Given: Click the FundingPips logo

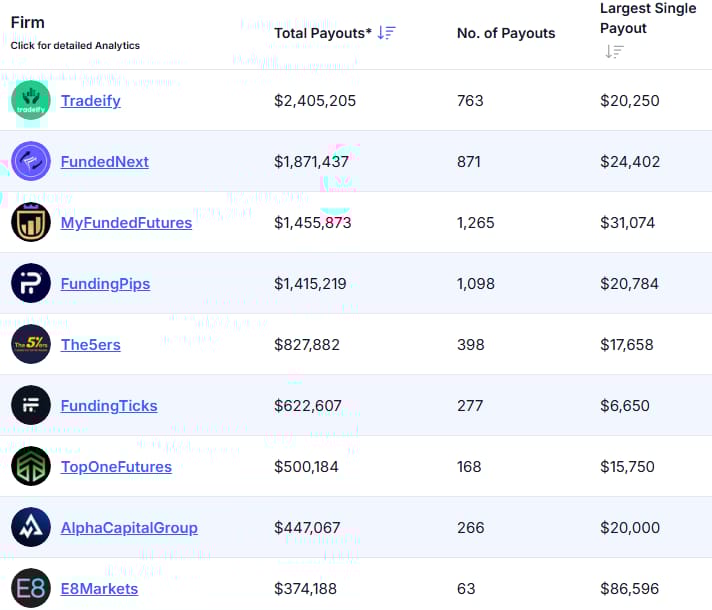Looking at the screenshot, I should pyautogui.click(x=31, y=283).
